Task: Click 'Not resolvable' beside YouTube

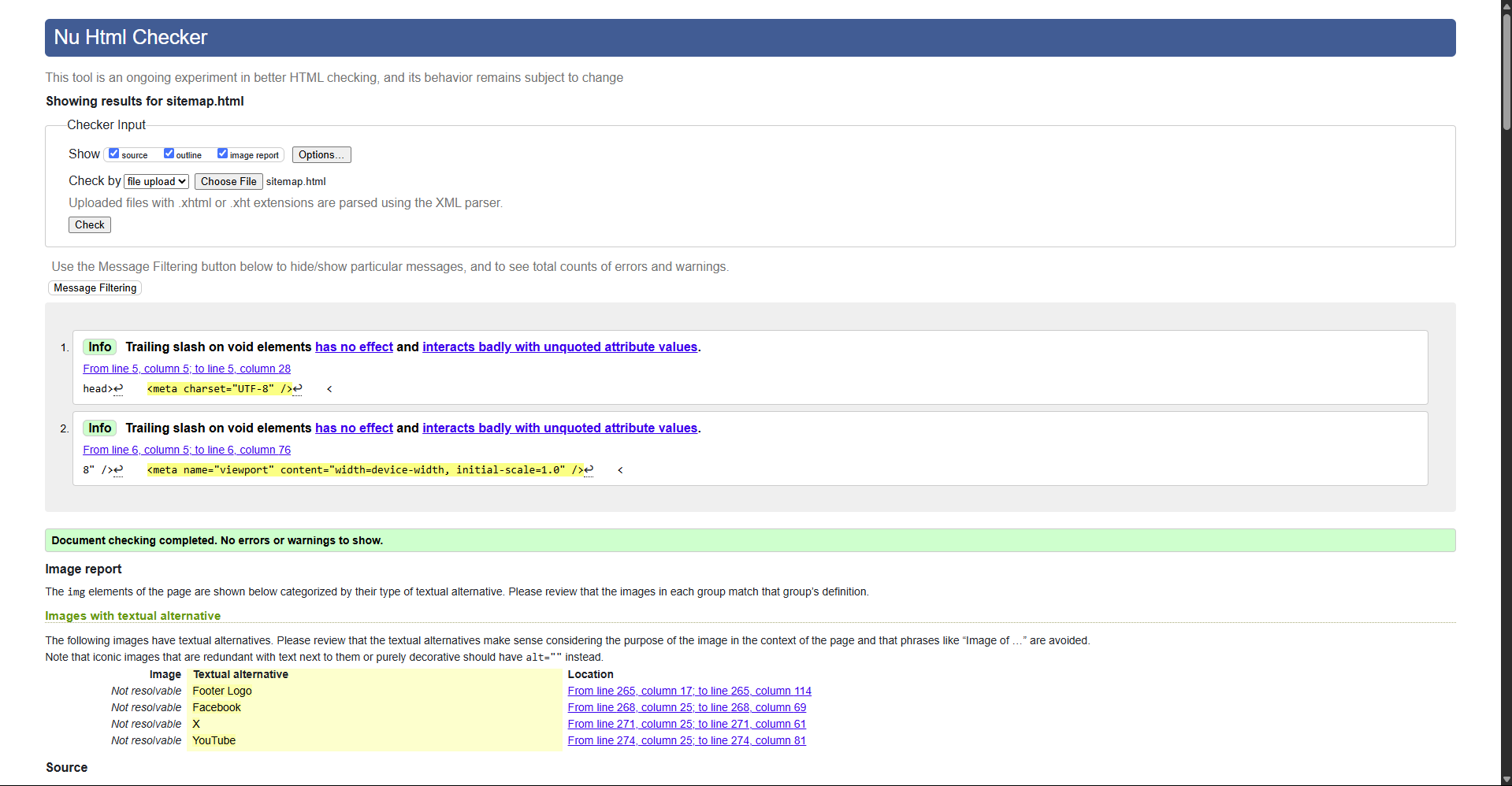Action: pyautogui.click(x=147, y=741)
